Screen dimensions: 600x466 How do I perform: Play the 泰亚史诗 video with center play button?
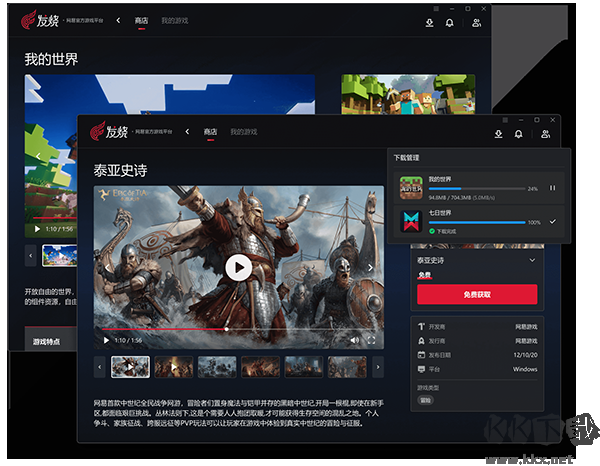click(x=238, y=267)
